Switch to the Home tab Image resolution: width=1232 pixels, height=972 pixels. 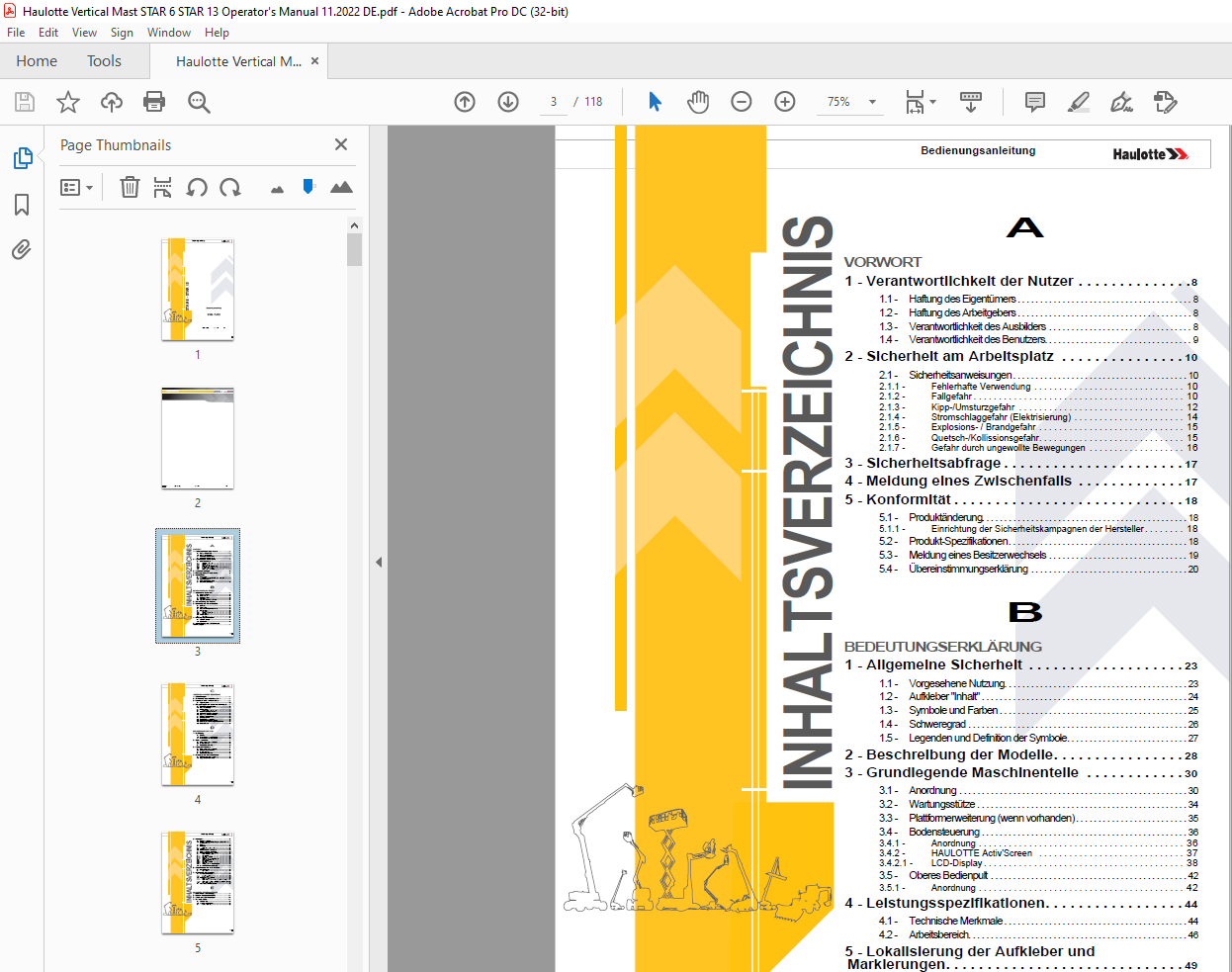pyautogui.click(x=37, y=61)
